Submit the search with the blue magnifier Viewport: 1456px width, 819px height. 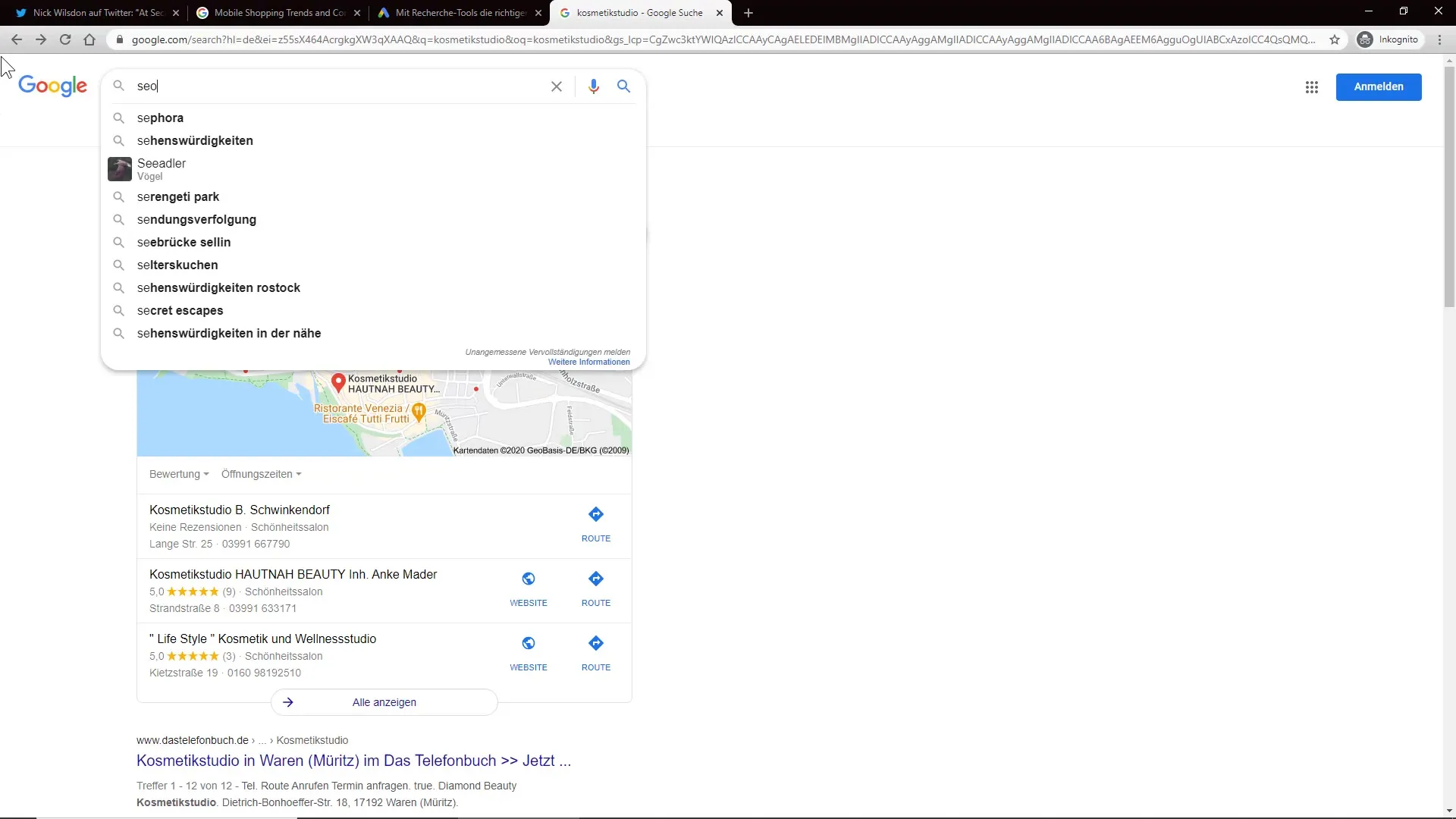point(623,86)
